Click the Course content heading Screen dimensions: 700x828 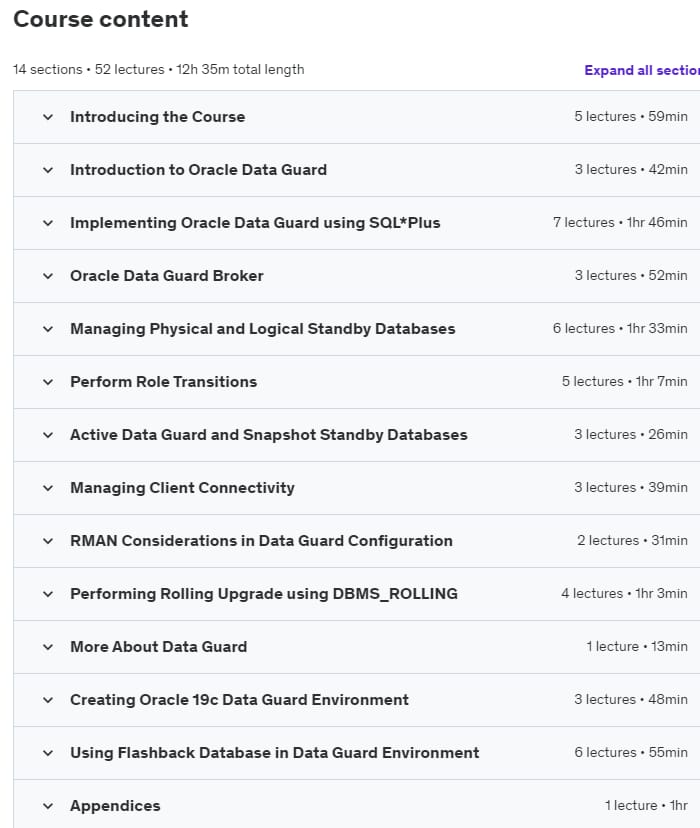tap(100, 20)
